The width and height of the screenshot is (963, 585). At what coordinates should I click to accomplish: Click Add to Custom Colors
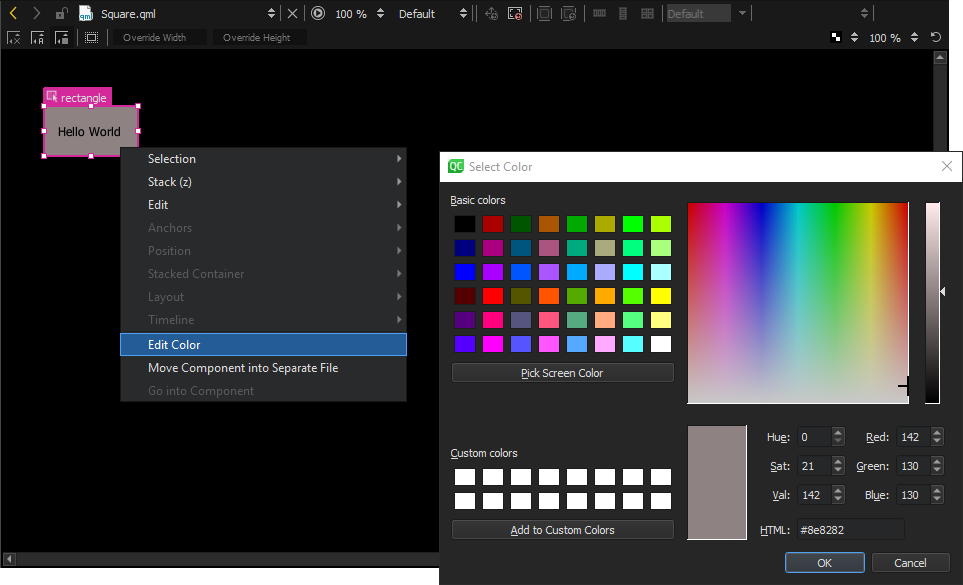(x=562, y=529)
